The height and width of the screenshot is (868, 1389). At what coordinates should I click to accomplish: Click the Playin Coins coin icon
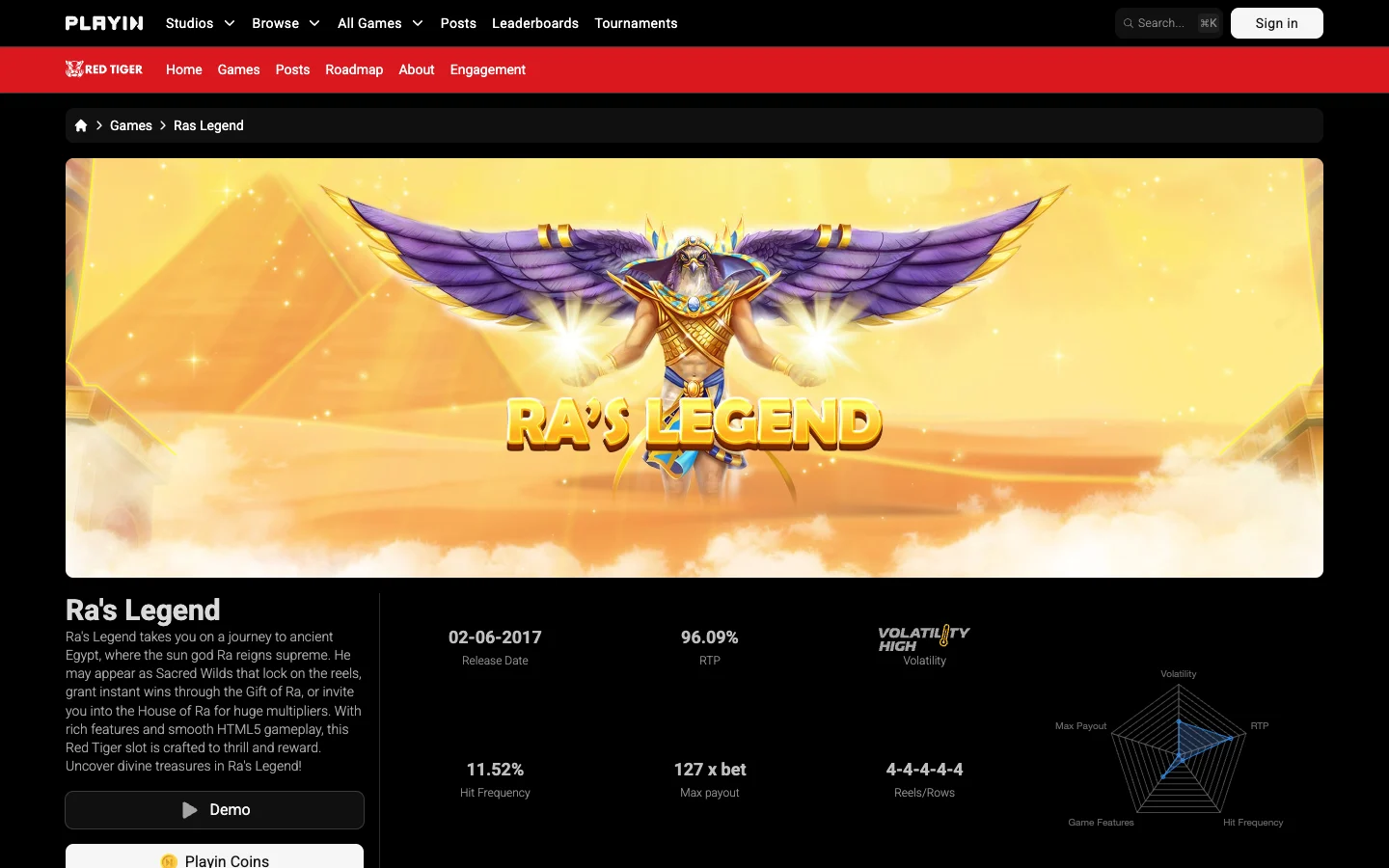[x=169, y=861]
